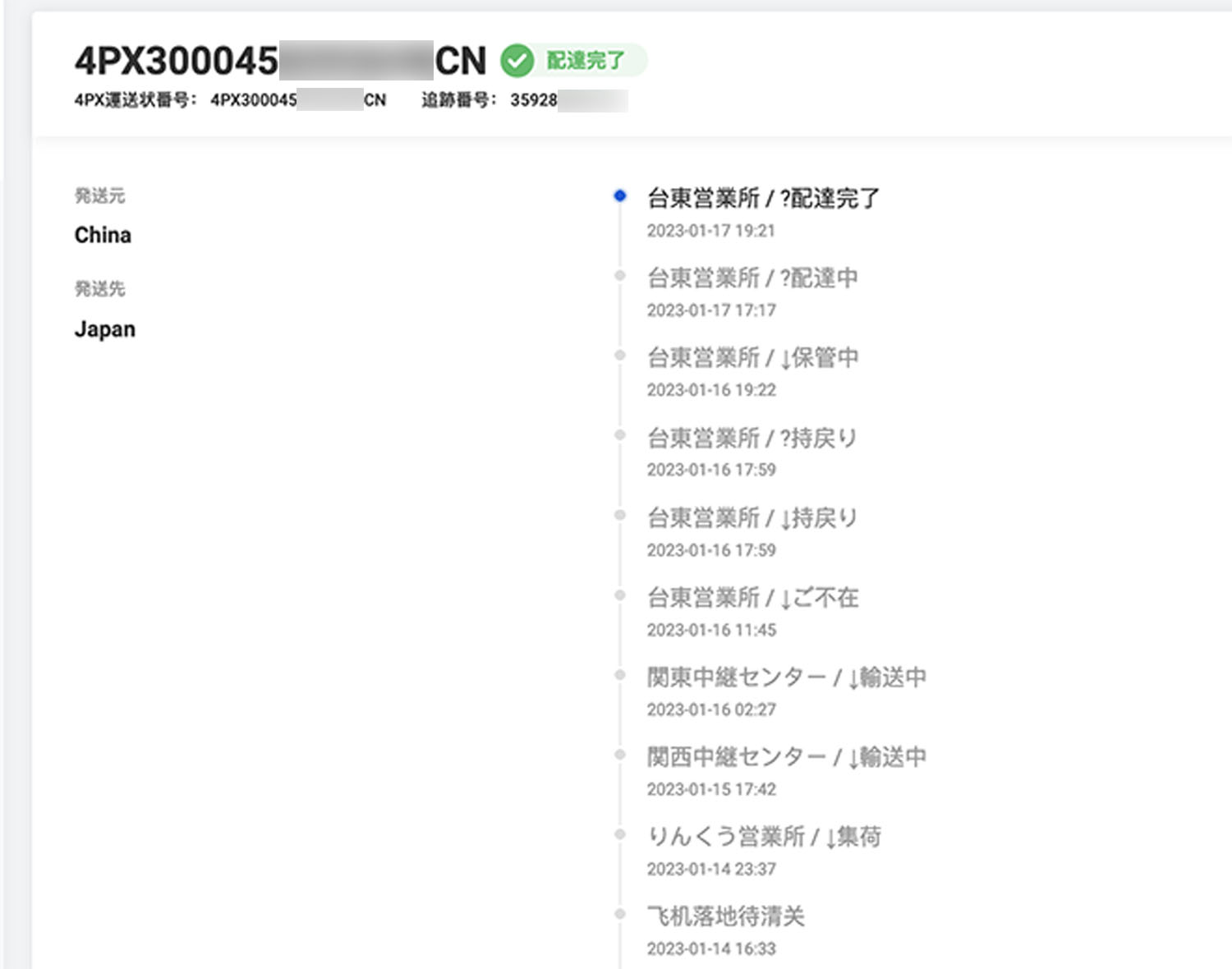Select the blue active timeline dot

(x=620, y=195)
